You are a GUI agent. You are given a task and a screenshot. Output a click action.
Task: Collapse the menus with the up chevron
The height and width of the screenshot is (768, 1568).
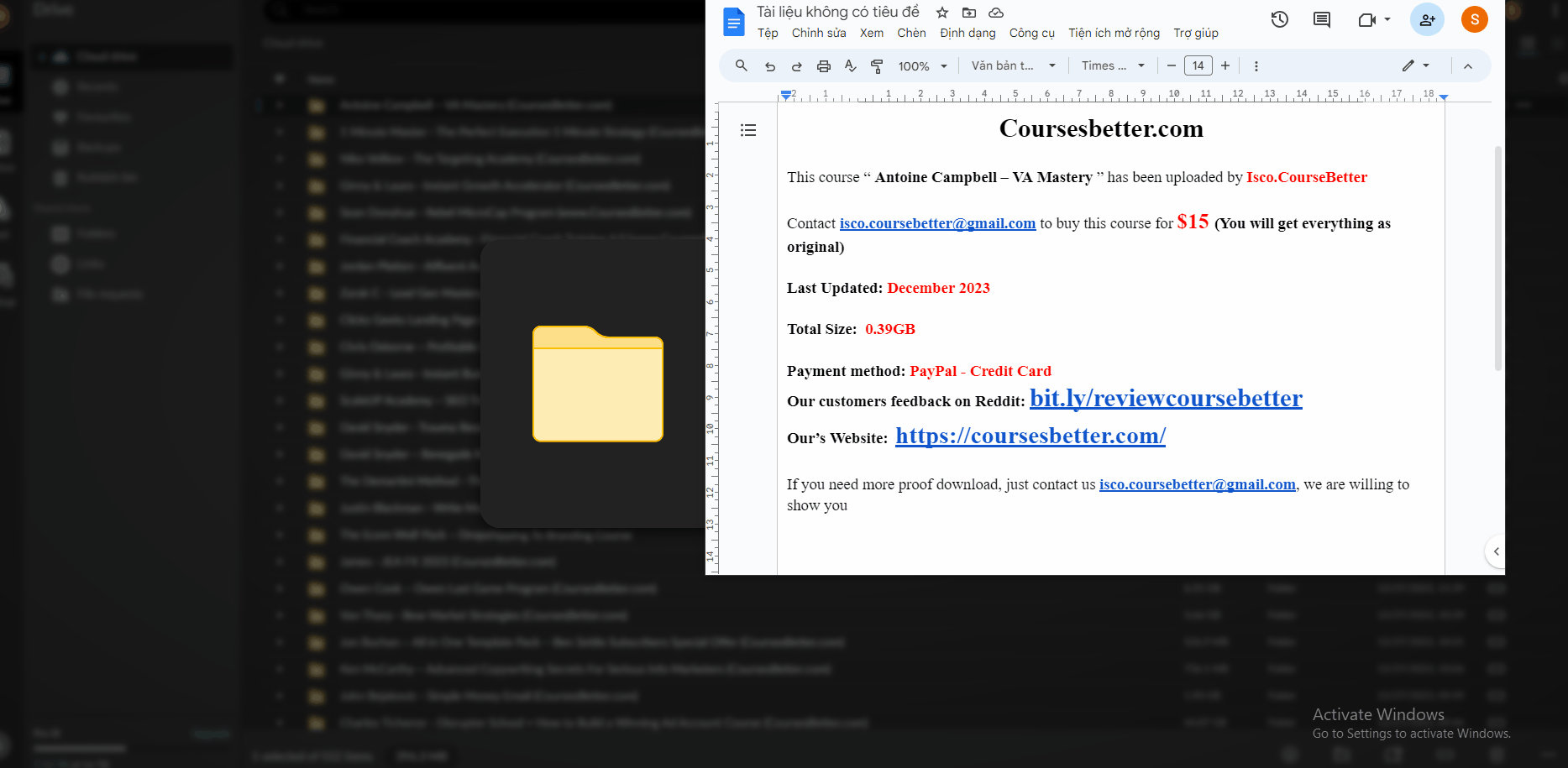(1468, 66)
